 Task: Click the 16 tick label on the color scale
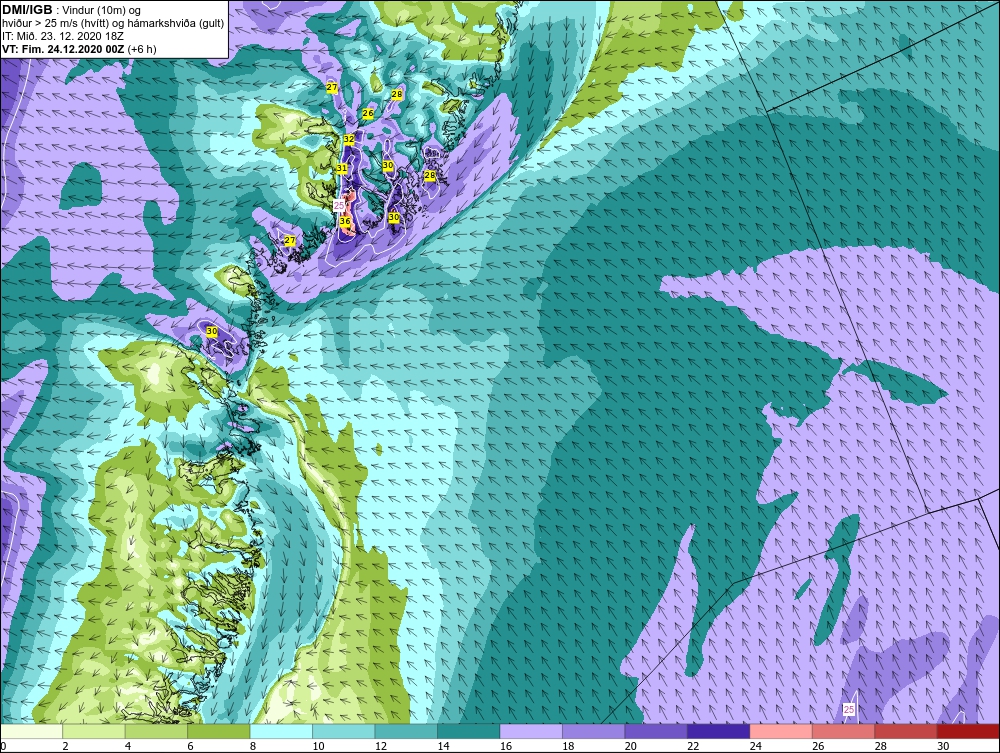506,746
